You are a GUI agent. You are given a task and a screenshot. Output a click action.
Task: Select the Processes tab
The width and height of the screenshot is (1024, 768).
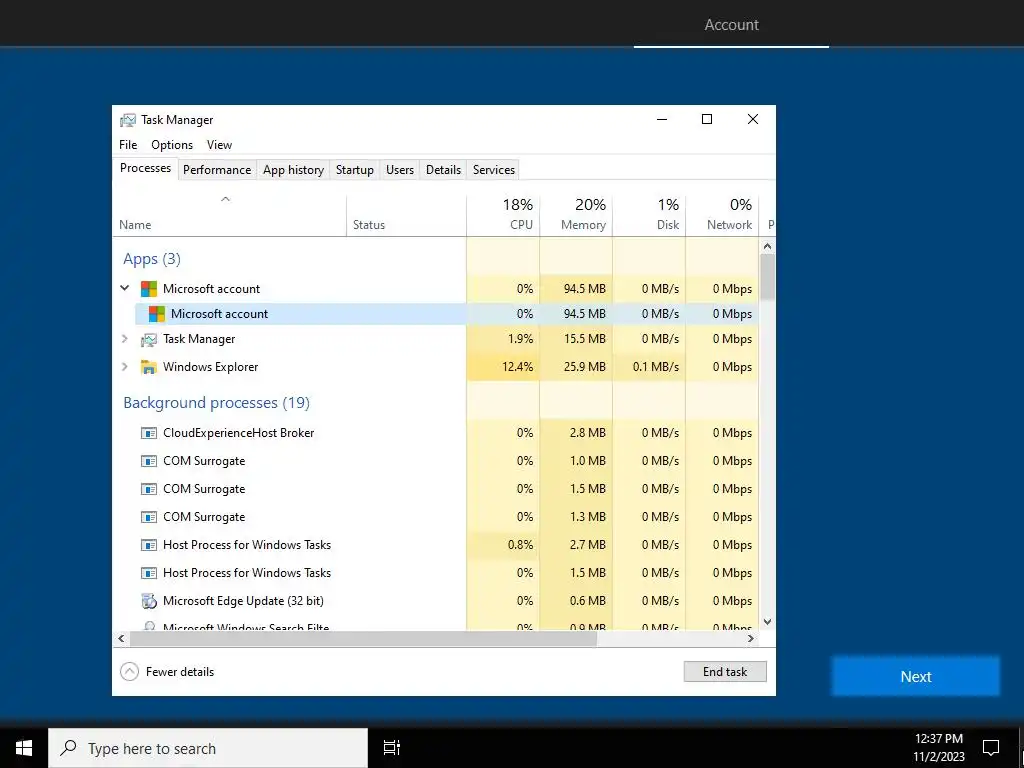coord(146,168)
